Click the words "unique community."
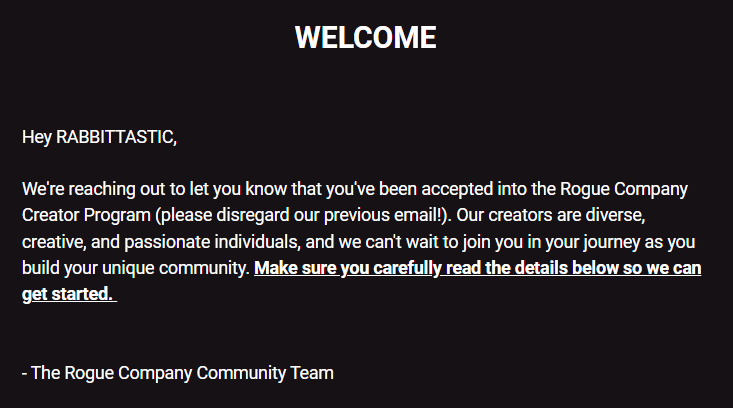 point(176,268)
